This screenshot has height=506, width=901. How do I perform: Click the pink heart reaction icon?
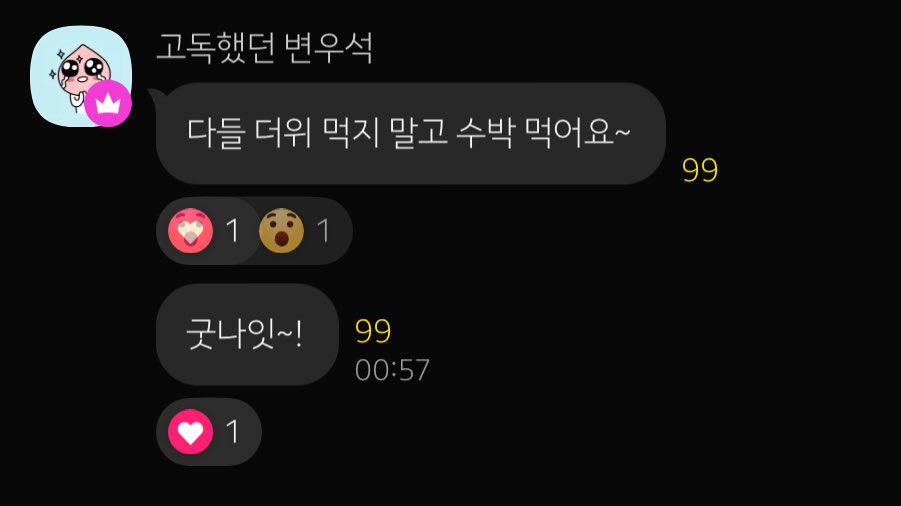[190, 432]
